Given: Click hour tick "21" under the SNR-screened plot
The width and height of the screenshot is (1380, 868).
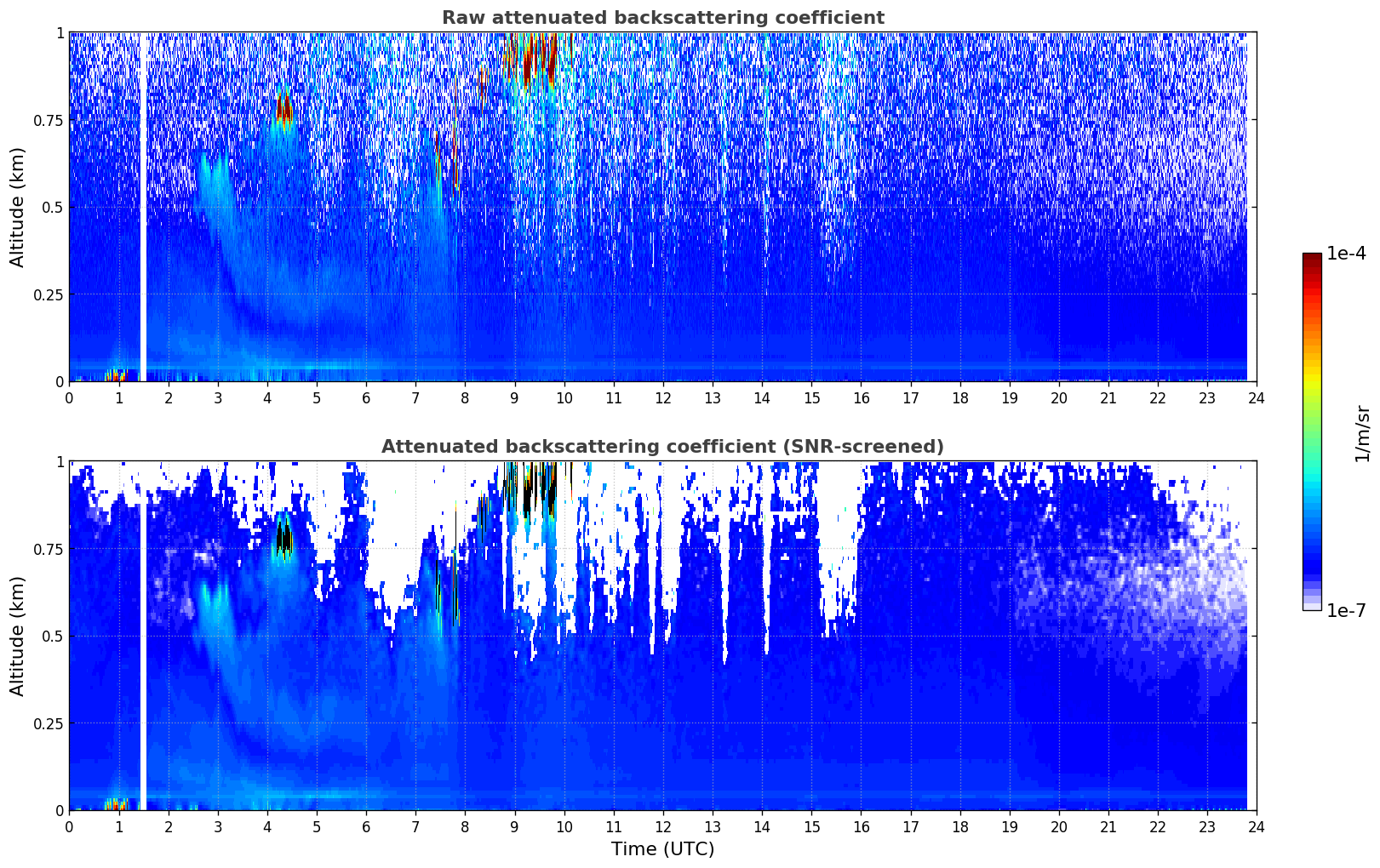Looking at the screenshot, I should click(x=1108, y=826).
